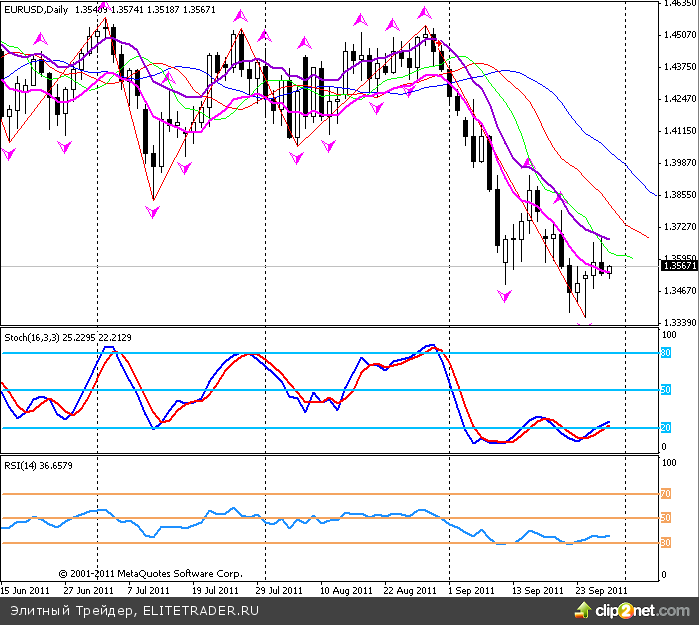Click the fractal arrow below mid-September low
Screen dimensions: 699x625
[505, 297]
